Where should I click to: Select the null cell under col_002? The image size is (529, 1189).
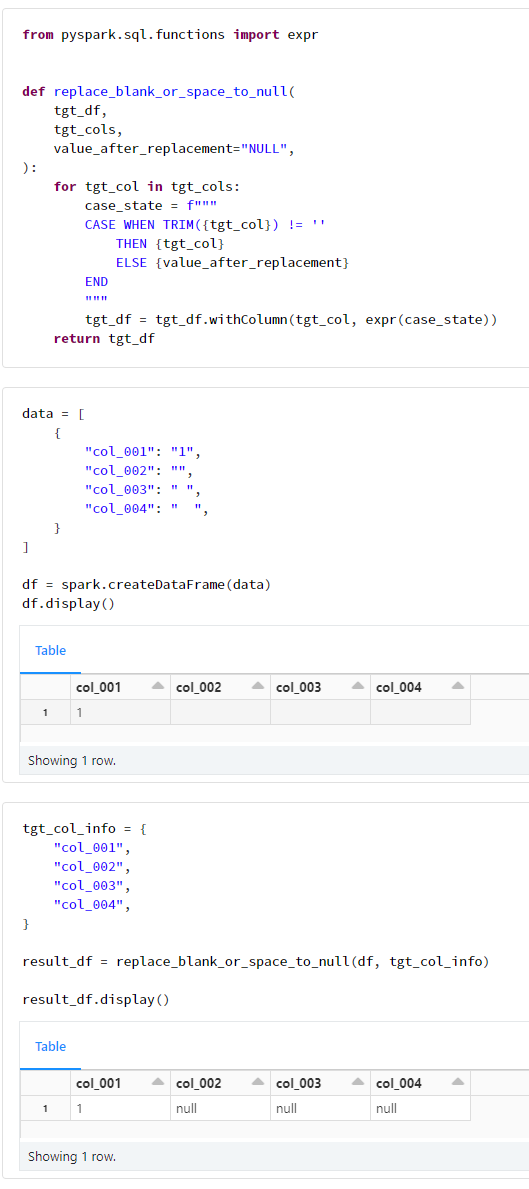[x=221, y=1109]
